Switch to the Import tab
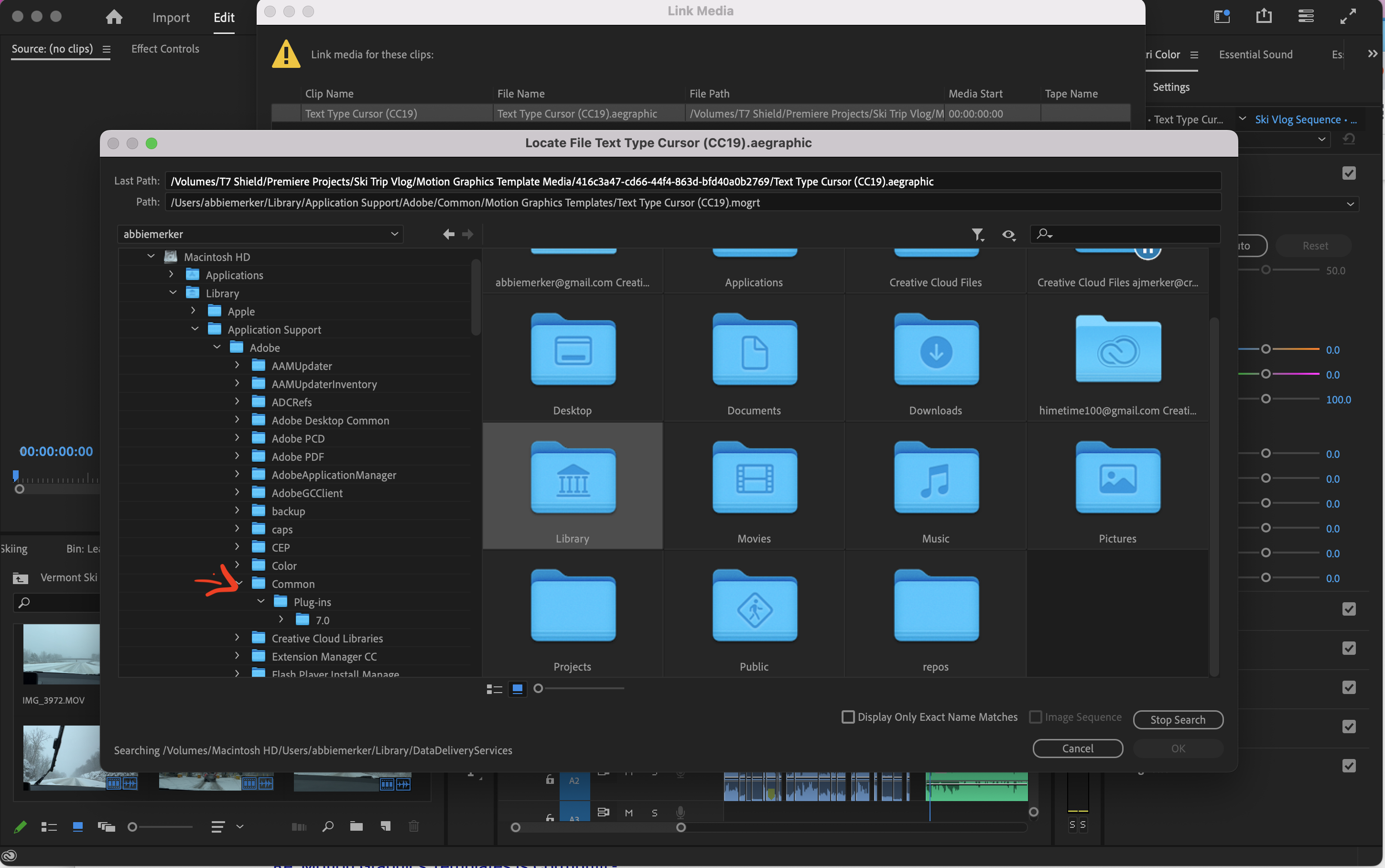The image size is (1385, 868). (x=171, y=17)
